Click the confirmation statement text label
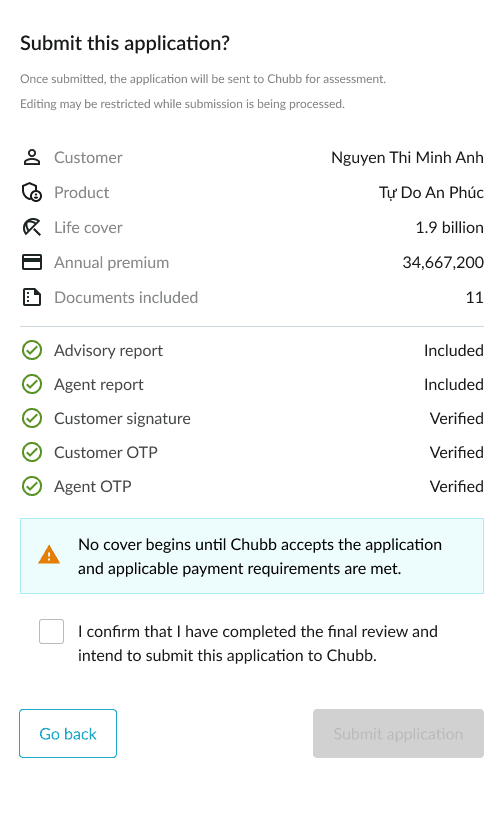This screenshot has height=814, width=504. [258, 643]
